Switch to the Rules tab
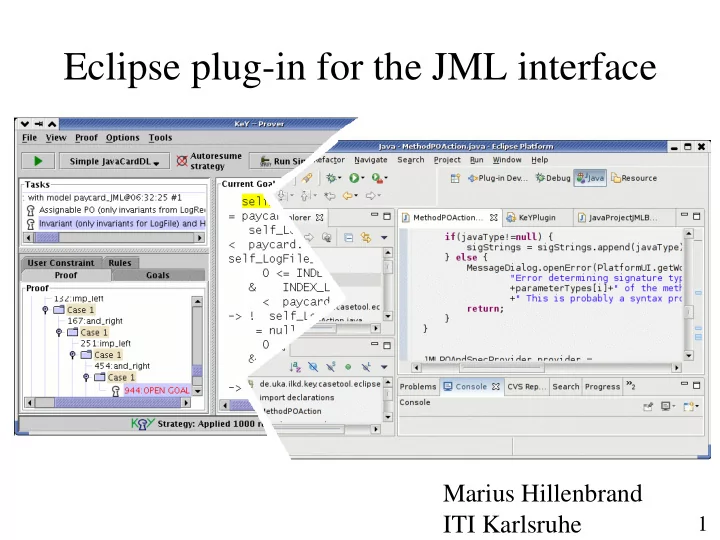 coord(120,263)
